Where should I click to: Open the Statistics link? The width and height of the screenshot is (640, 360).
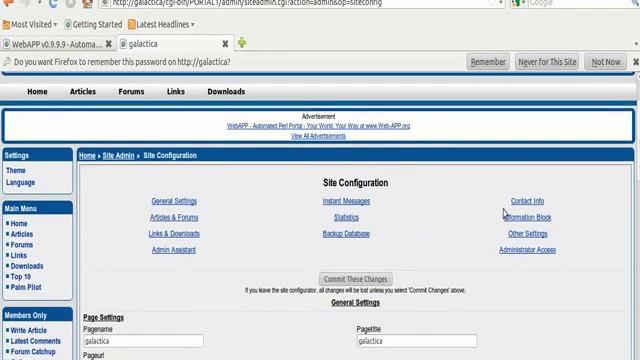[346, 217]
